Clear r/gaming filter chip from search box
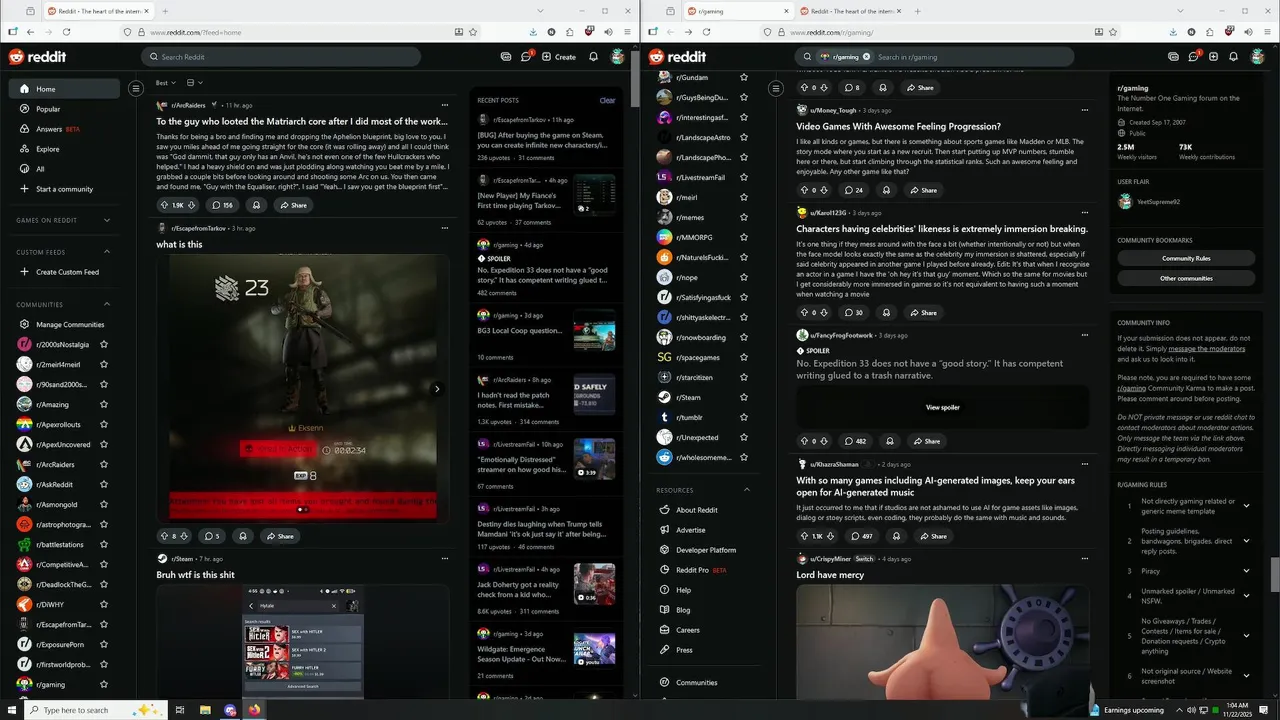 pos(866,57)
